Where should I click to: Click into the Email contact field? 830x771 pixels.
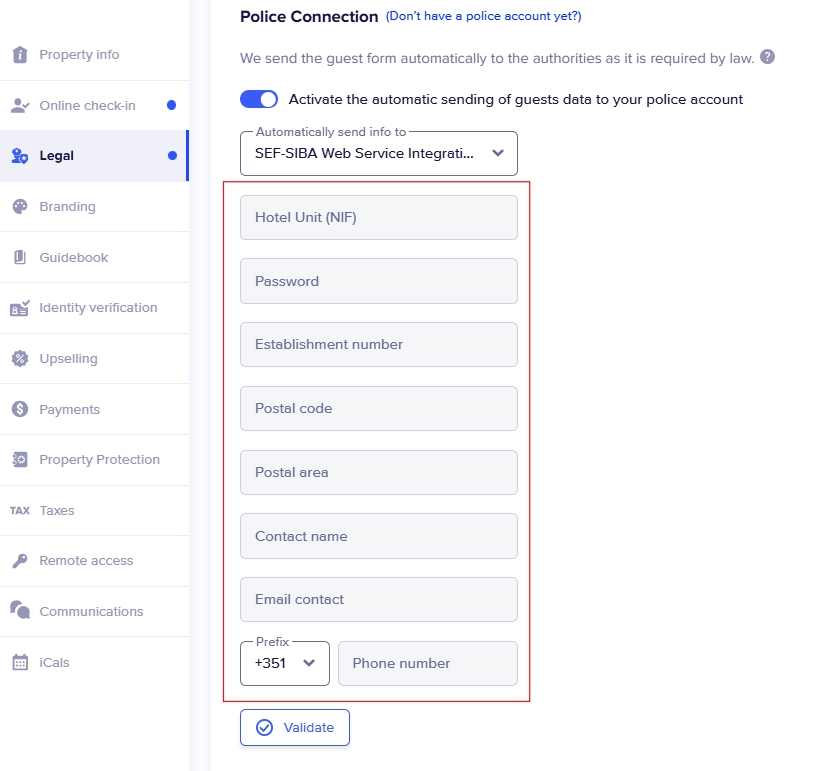(378, 599)
